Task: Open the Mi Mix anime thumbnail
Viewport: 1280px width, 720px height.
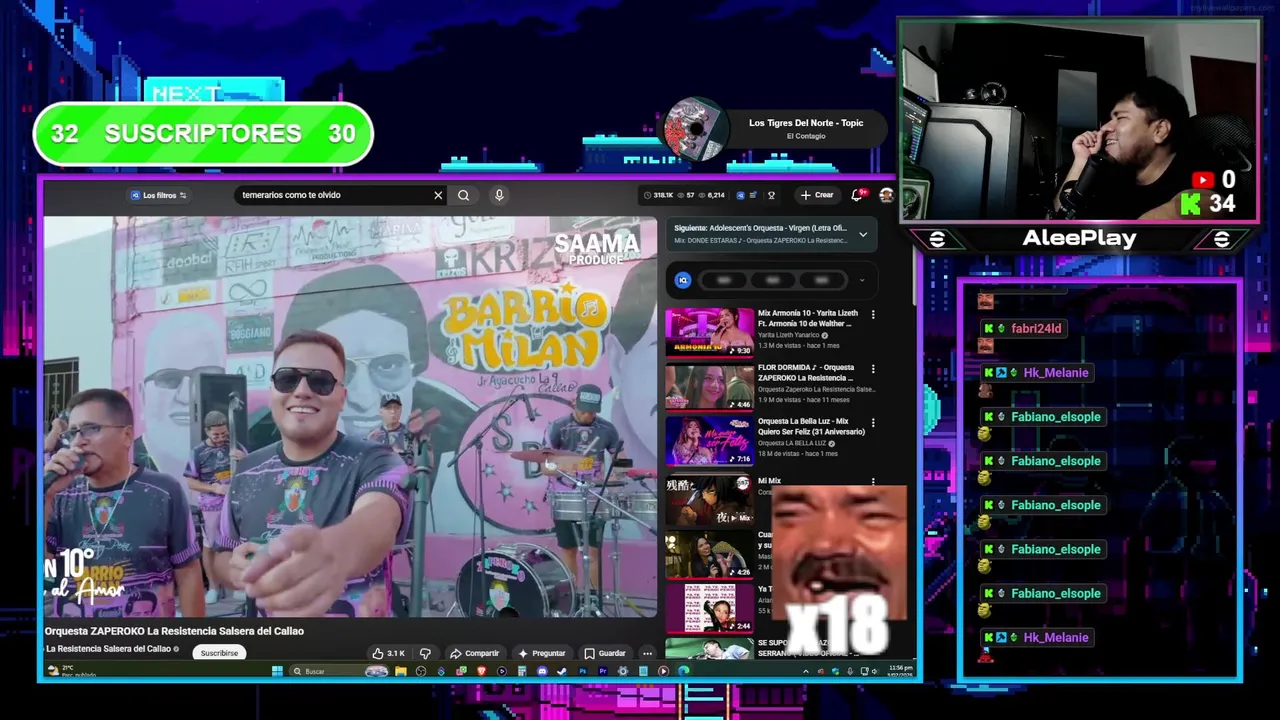Action: [x=709, y=500]
